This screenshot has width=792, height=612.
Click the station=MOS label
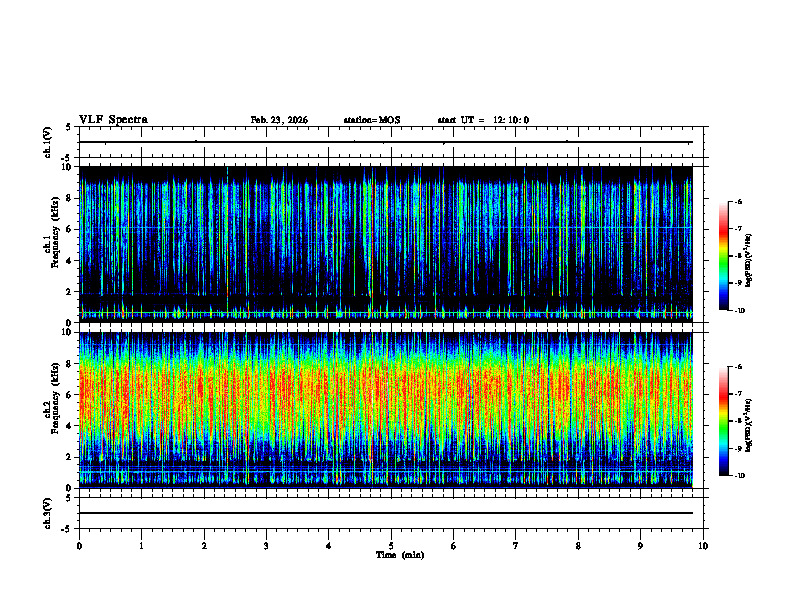(x=372, y=120)
